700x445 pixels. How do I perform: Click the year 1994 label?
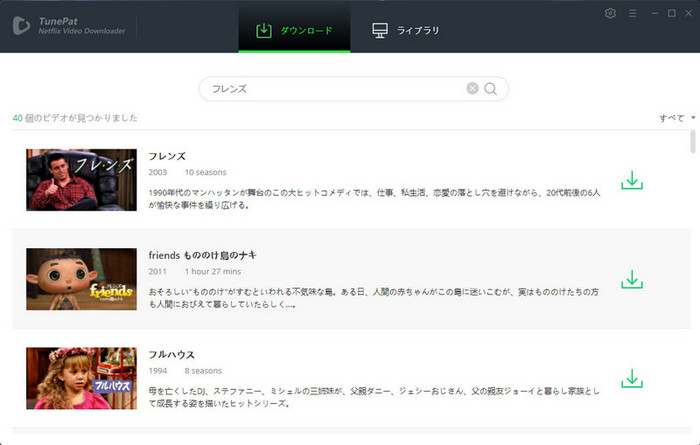[x=158, y=371]
